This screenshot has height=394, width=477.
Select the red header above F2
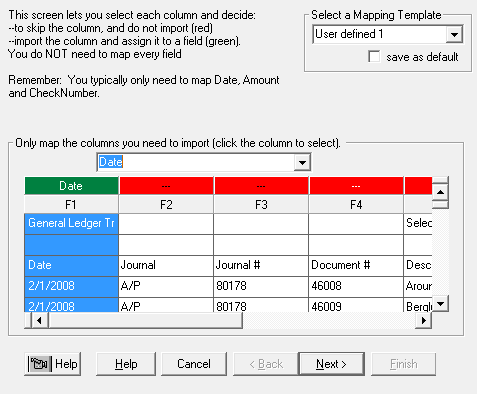click(x=166, y=186)
